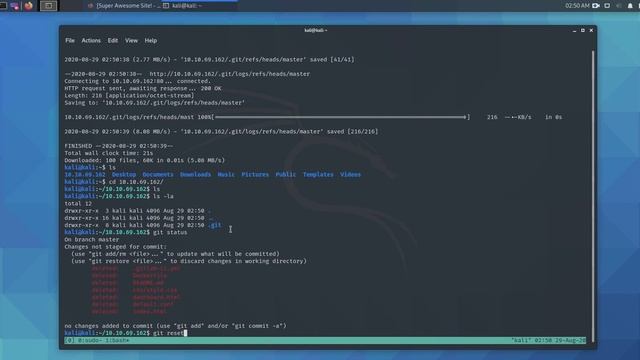This screenshot has width=640, height=360.
Task: Click the 'On branch master' line
Action: tap(91, 240)
